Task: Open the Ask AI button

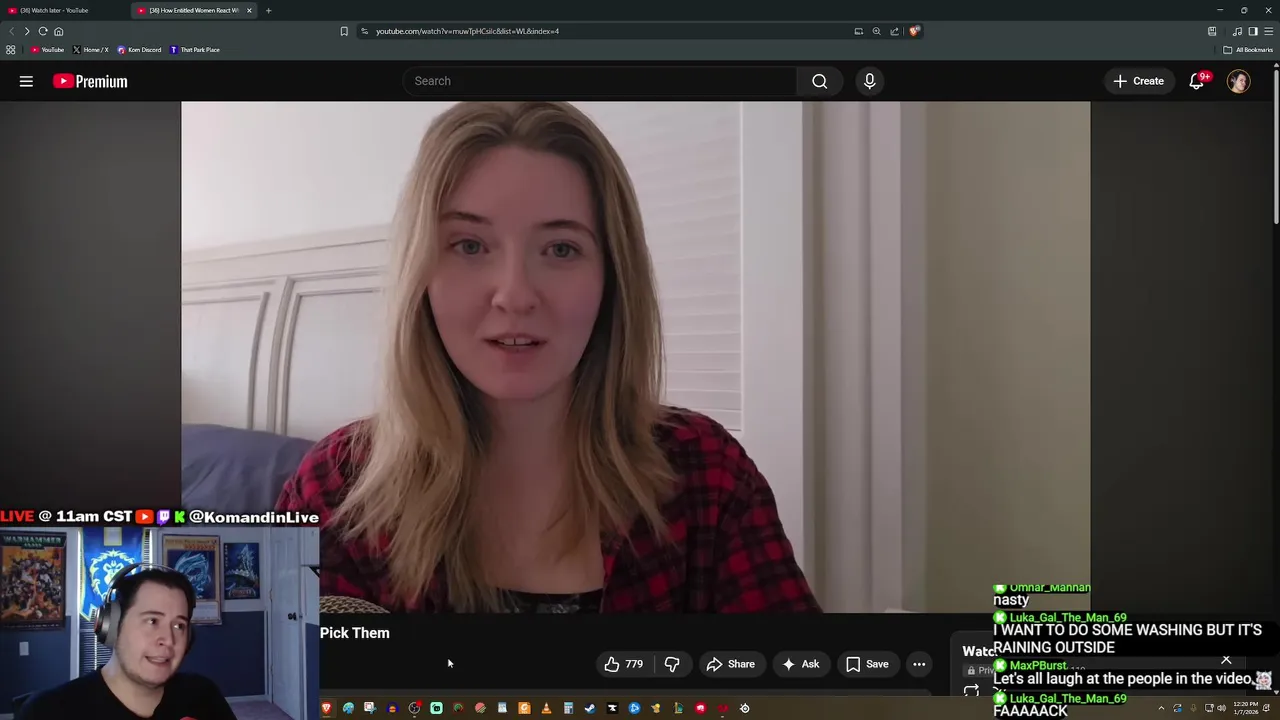Action: [x=800, y=664]
